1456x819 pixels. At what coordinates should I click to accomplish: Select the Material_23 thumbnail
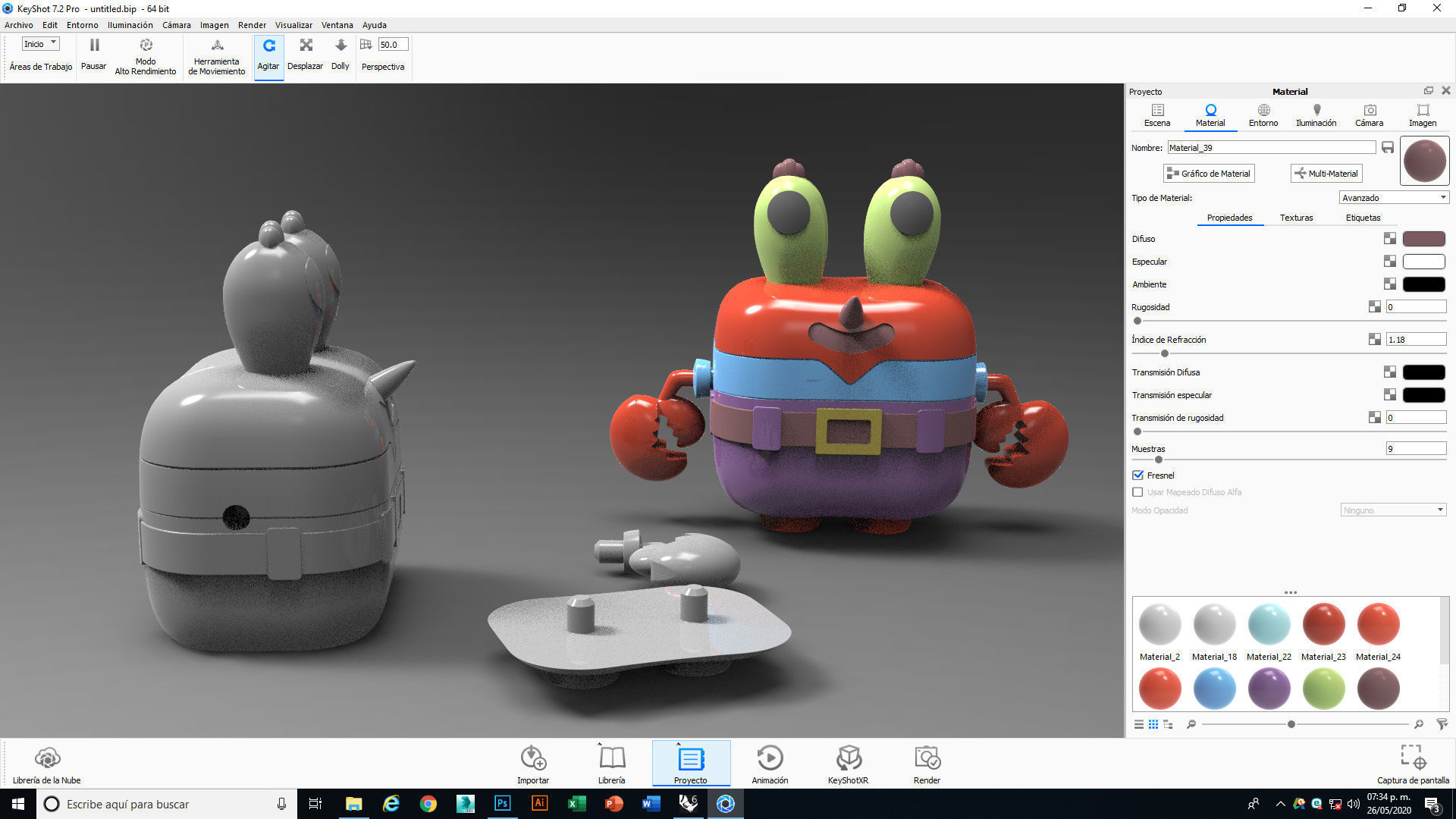click(x=1323, y=624)
